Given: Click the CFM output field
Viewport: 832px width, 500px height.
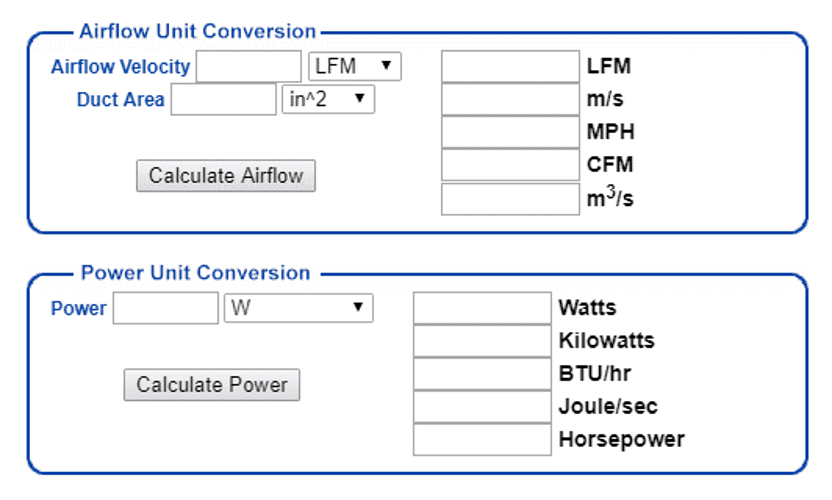Looking at the screenshot, I should (510, 165).
